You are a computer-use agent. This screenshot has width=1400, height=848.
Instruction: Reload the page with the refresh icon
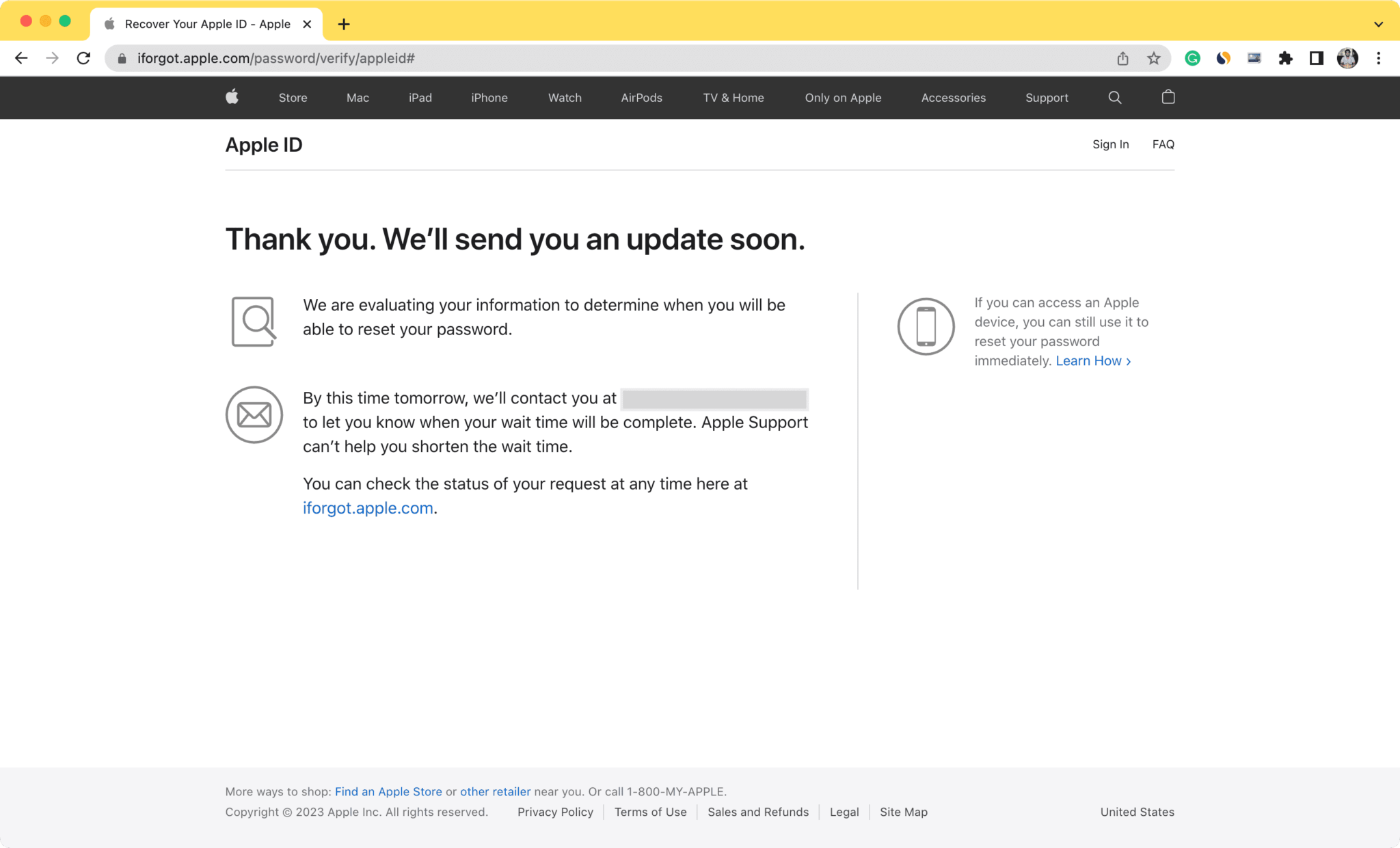[83, 58]
